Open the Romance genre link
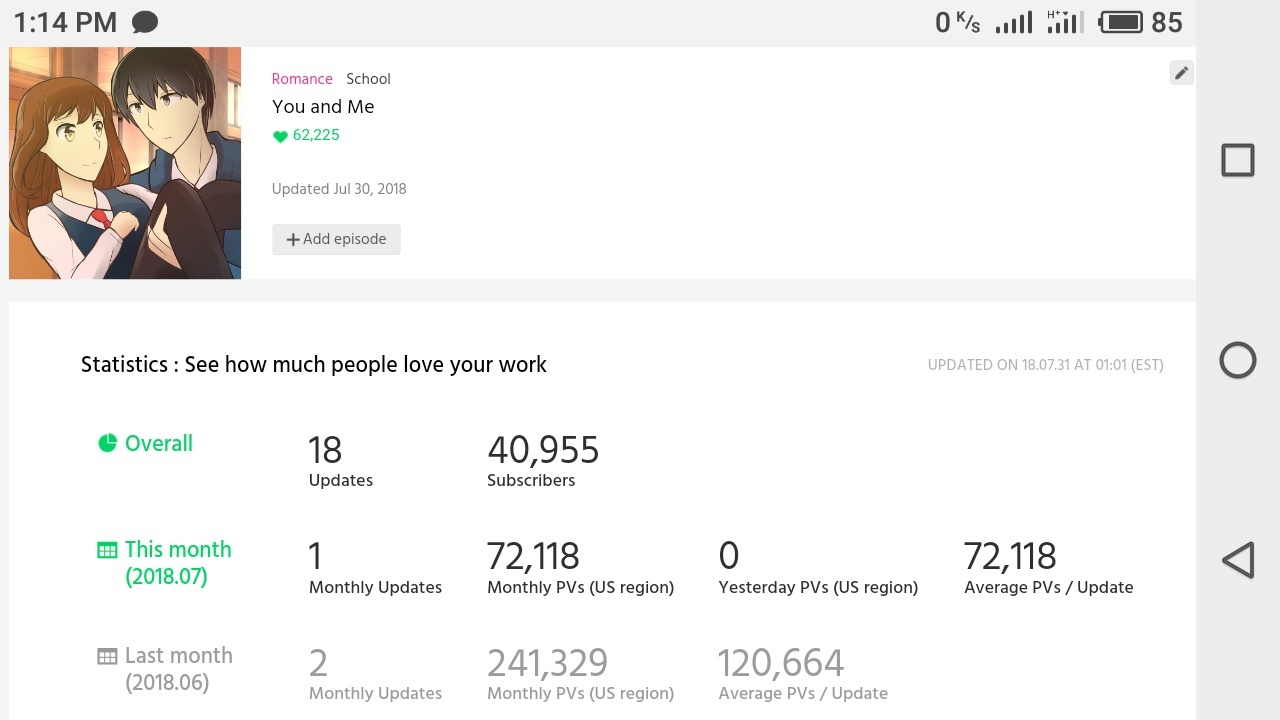Viewport: 1280px width, 720px height. point(302,79)
